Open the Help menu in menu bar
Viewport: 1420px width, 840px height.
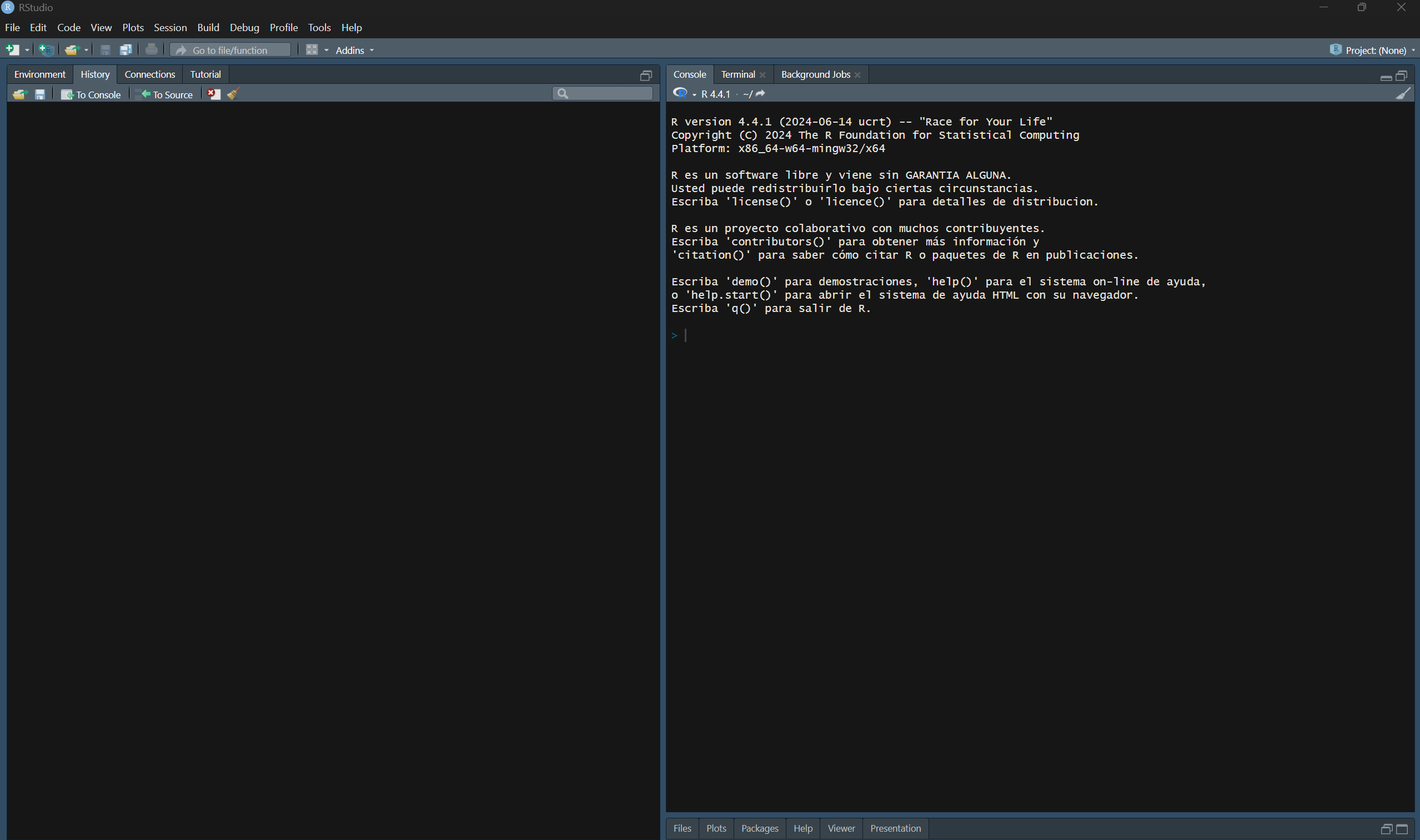(352, 27)
